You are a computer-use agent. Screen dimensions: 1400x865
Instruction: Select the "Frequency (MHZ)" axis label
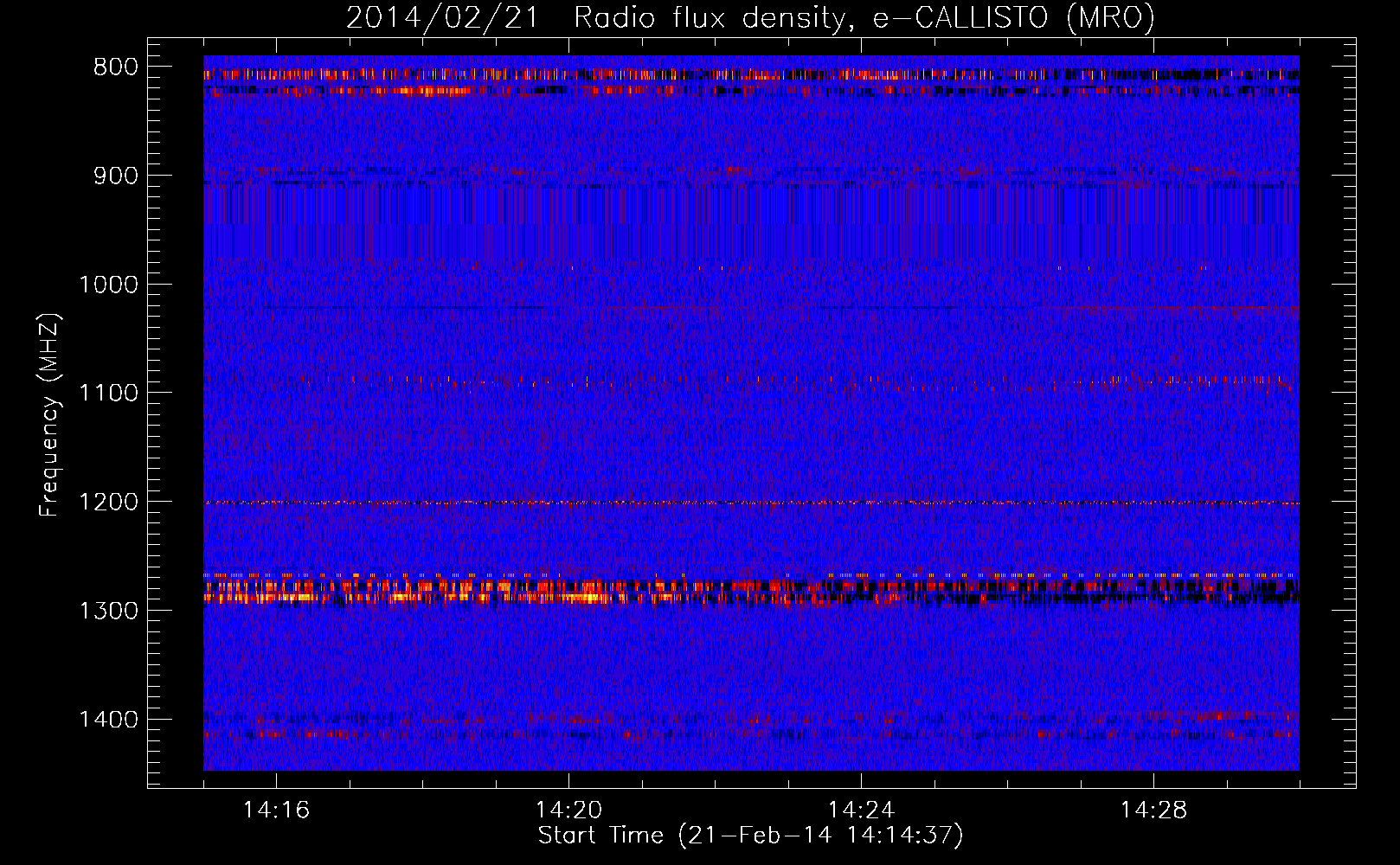click(49, 415)
